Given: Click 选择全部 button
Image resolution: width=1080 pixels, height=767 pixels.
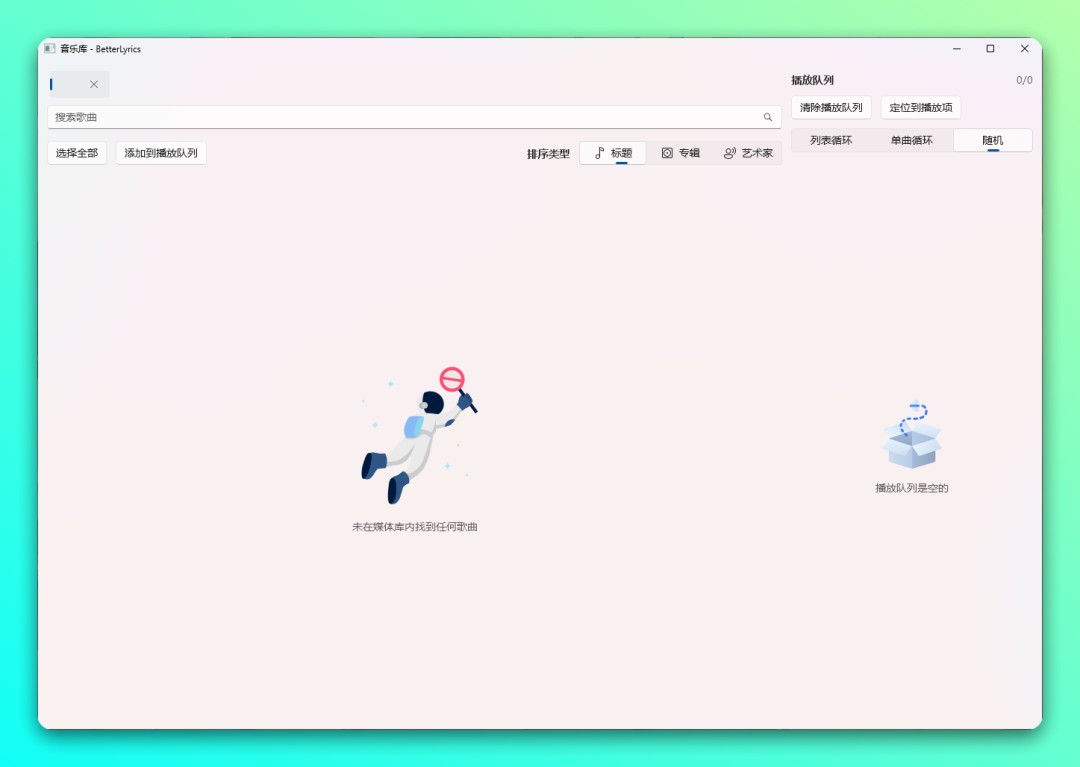Looking at the screenshot, I should [x=76, y=153].
